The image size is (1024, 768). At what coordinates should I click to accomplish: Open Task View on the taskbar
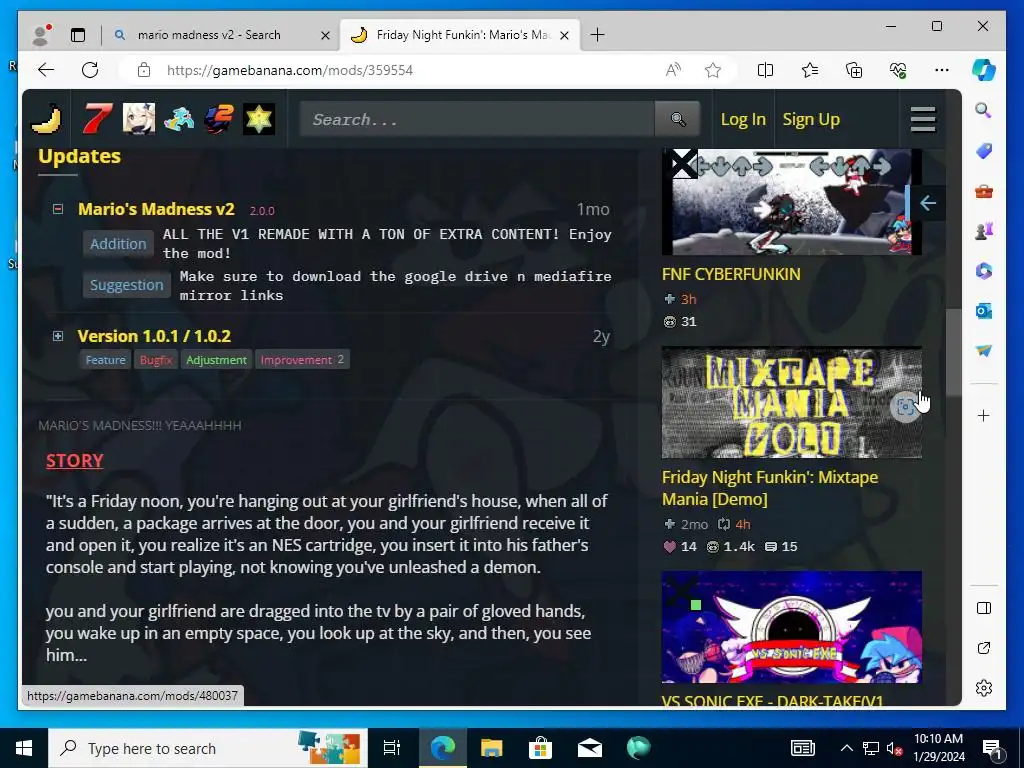(x=392, y=748)
